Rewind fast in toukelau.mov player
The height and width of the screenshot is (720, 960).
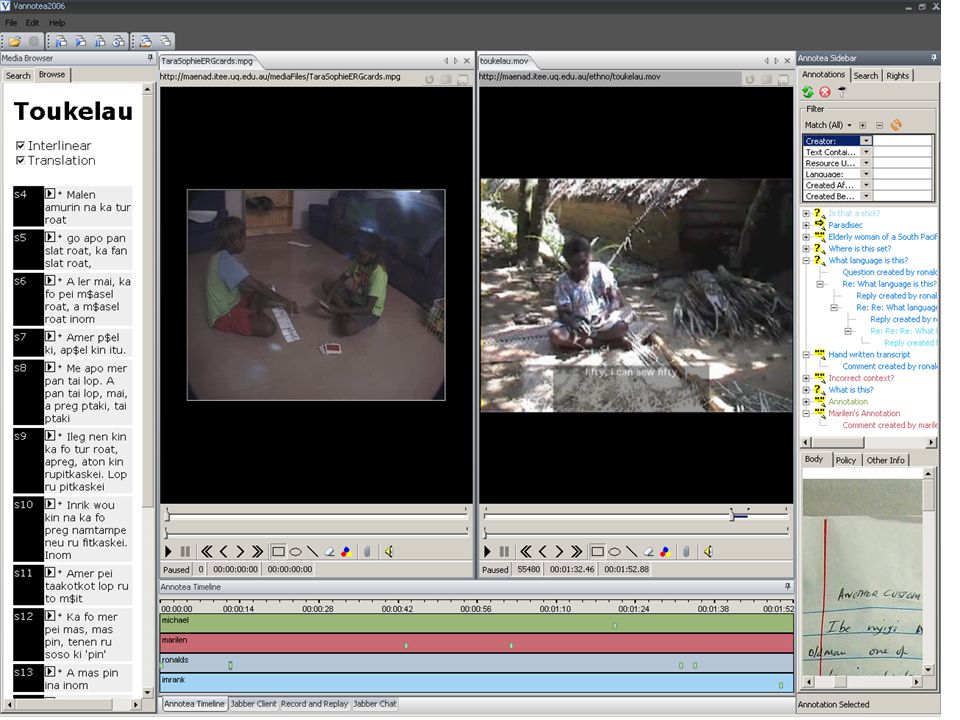[x=526, y=552]
